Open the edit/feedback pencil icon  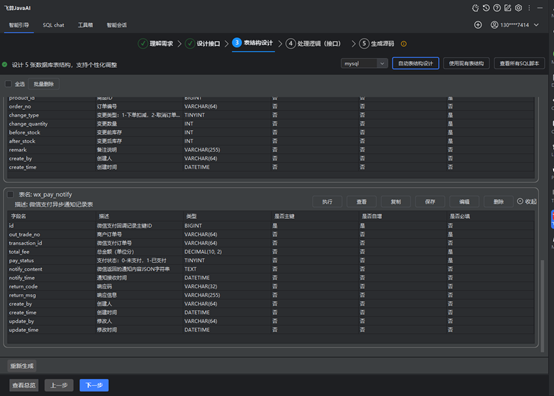(508, 8)
